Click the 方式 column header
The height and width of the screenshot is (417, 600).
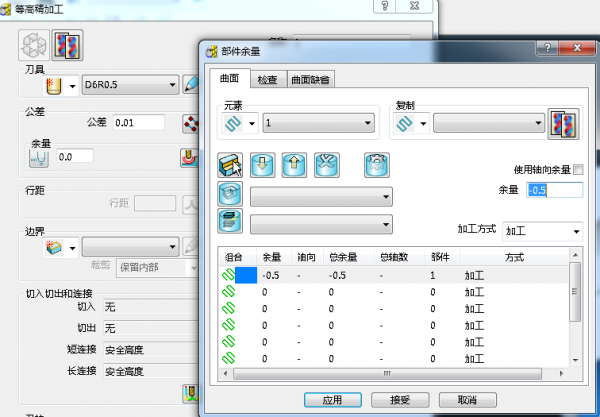(514, 257)
